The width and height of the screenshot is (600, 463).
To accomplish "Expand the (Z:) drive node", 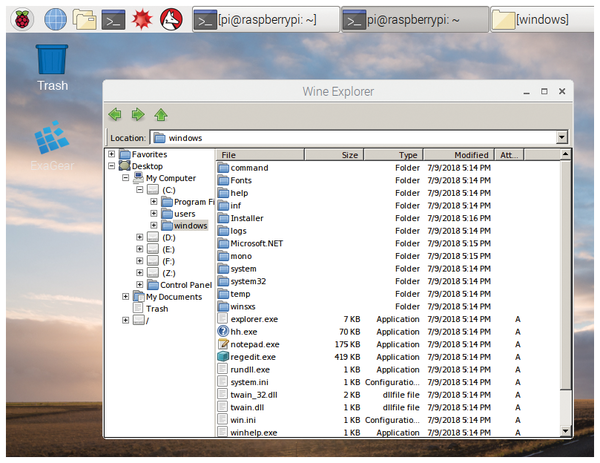I will coord(140,273).
